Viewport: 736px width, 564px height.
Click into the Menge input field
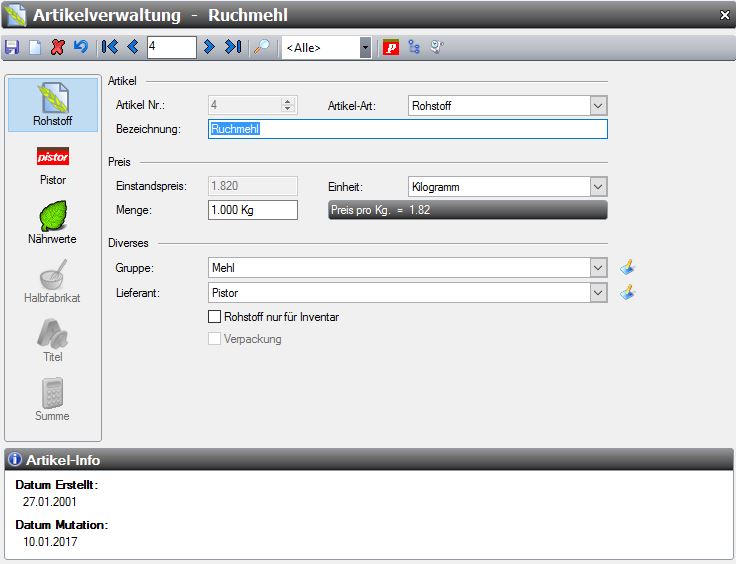(x=252, y=210)
